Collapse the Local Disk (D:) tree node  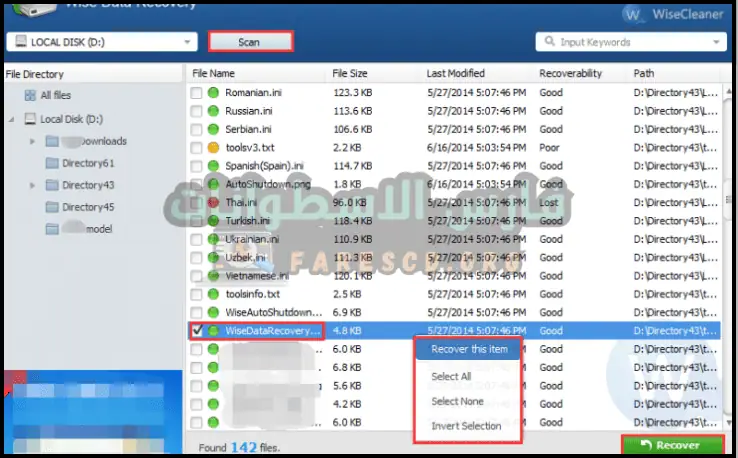[12, 120]
